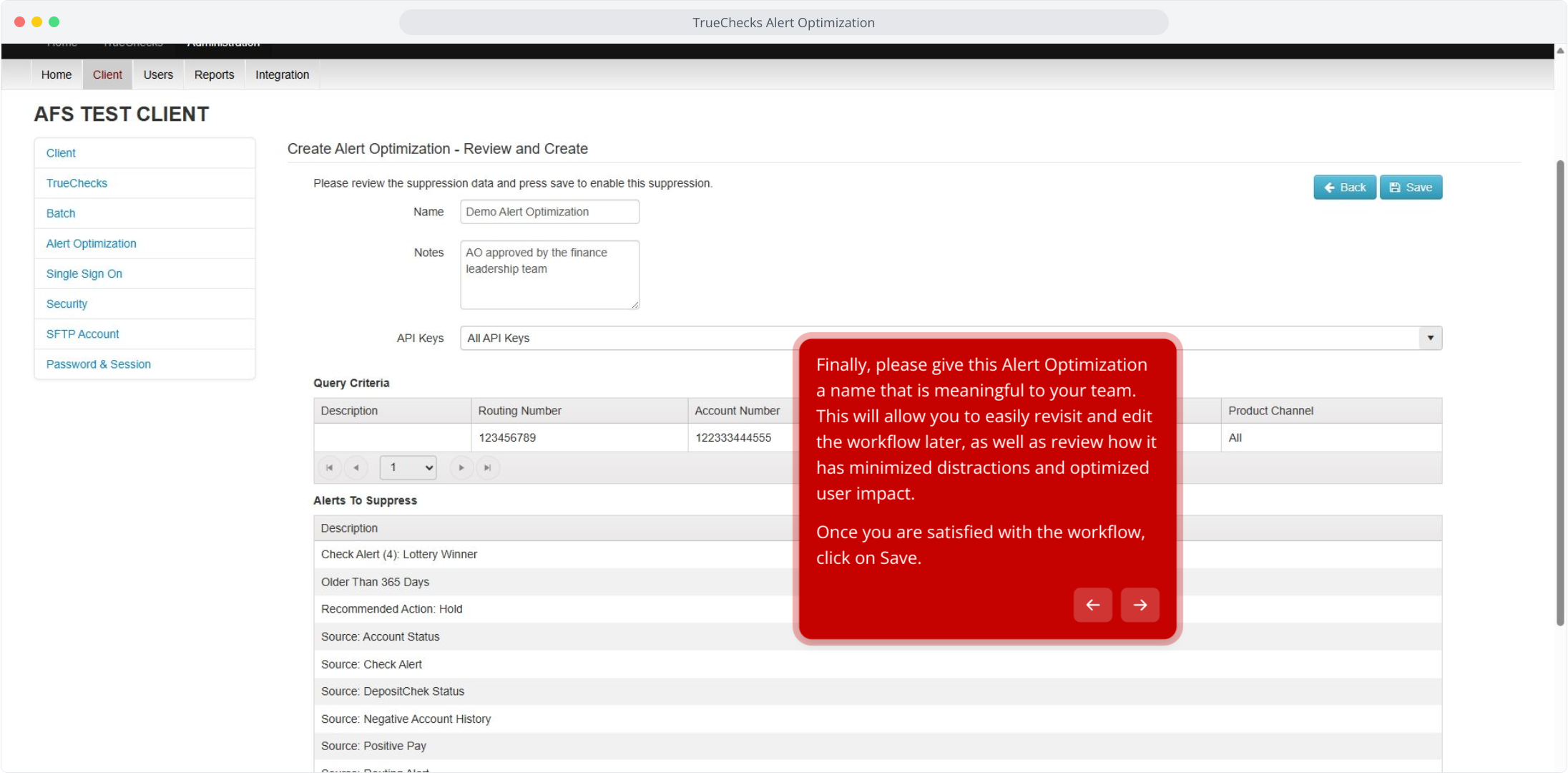Click routing number 123456789 cell
This screenshot has width=1568, height=773.
[579, 438]
